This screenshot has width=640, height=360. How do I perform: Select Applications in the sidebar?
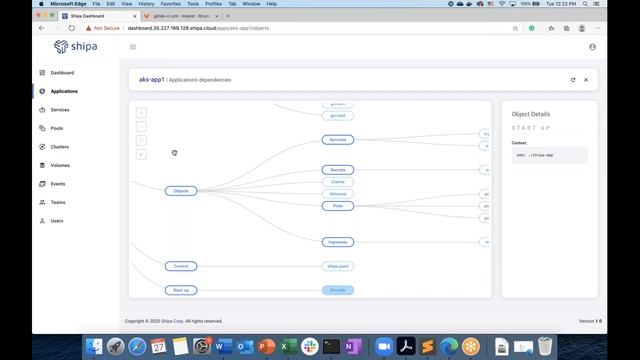pyautogui.click(x=64, y=91)
